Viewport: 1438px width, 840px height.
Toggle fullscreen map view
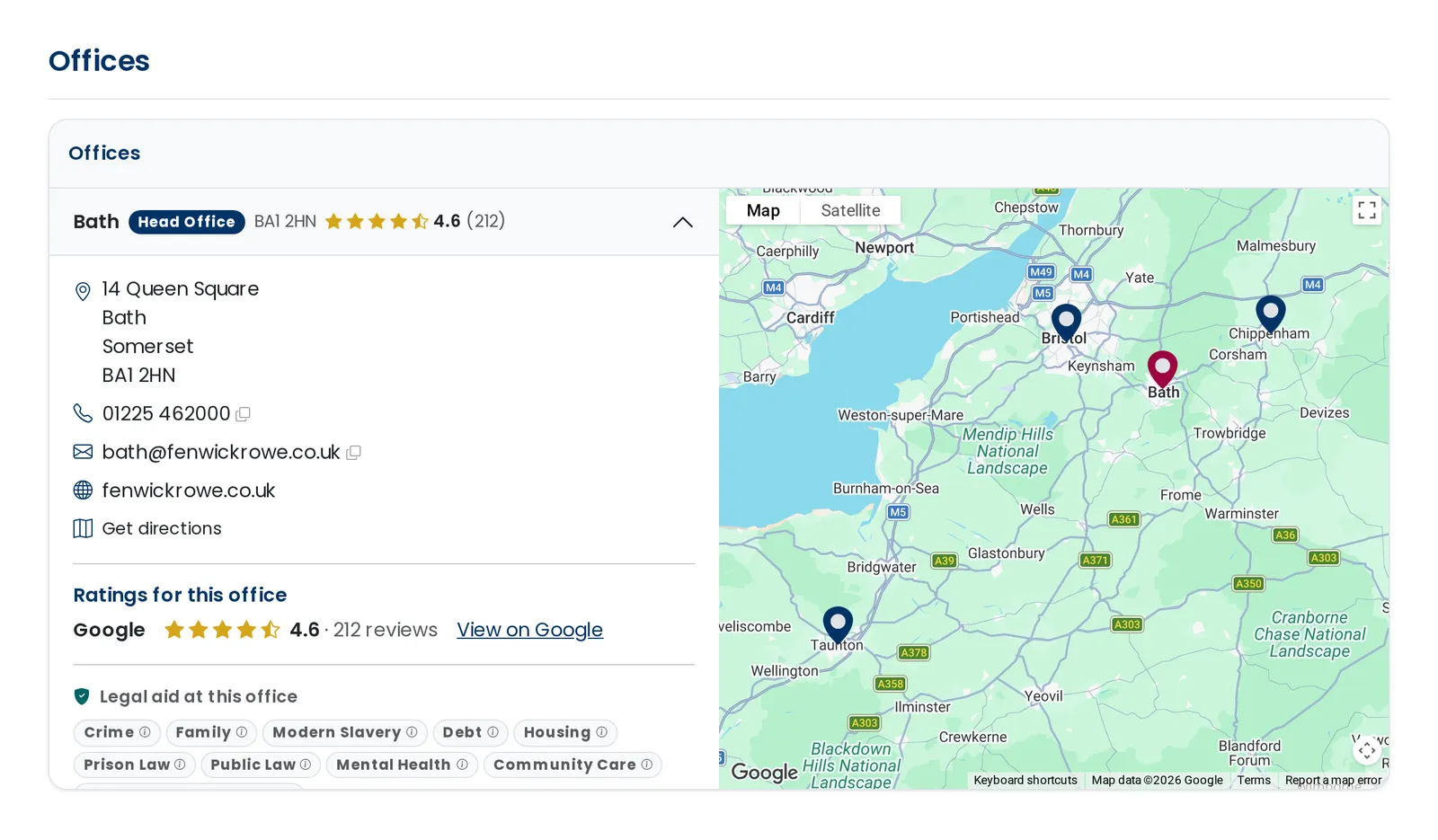point(1367,210)
